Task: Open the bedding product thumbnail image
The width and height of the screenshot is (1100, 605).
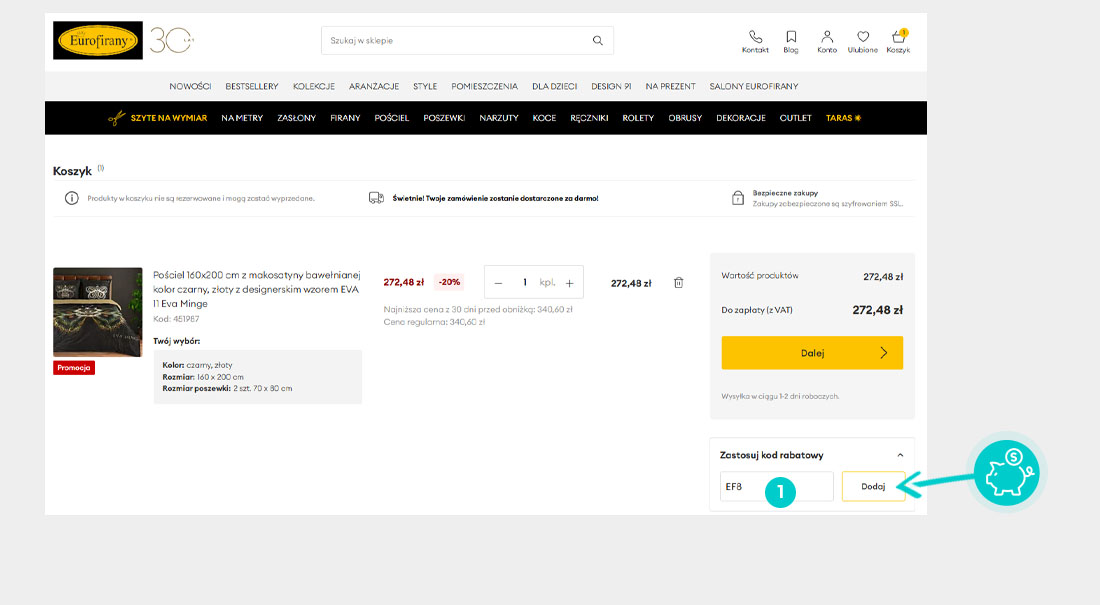Action: point(98,311)
